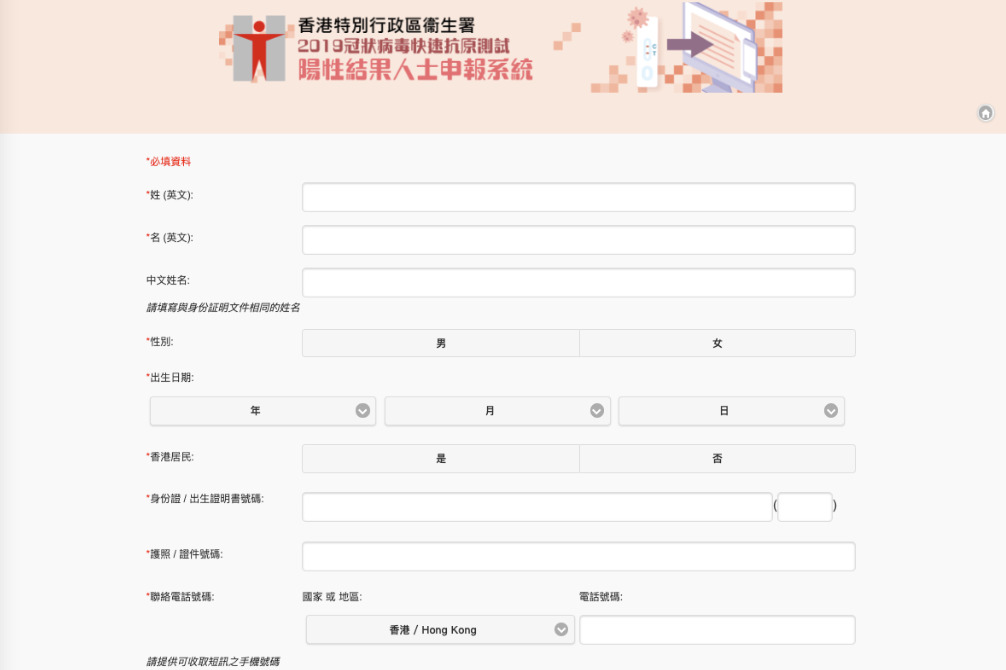Image resolution: width=1006 pixels, height=670 pixels.
Task: Click the chevron icon on the 年 selector
Action: pyautogui.click(x=364, y=410)
